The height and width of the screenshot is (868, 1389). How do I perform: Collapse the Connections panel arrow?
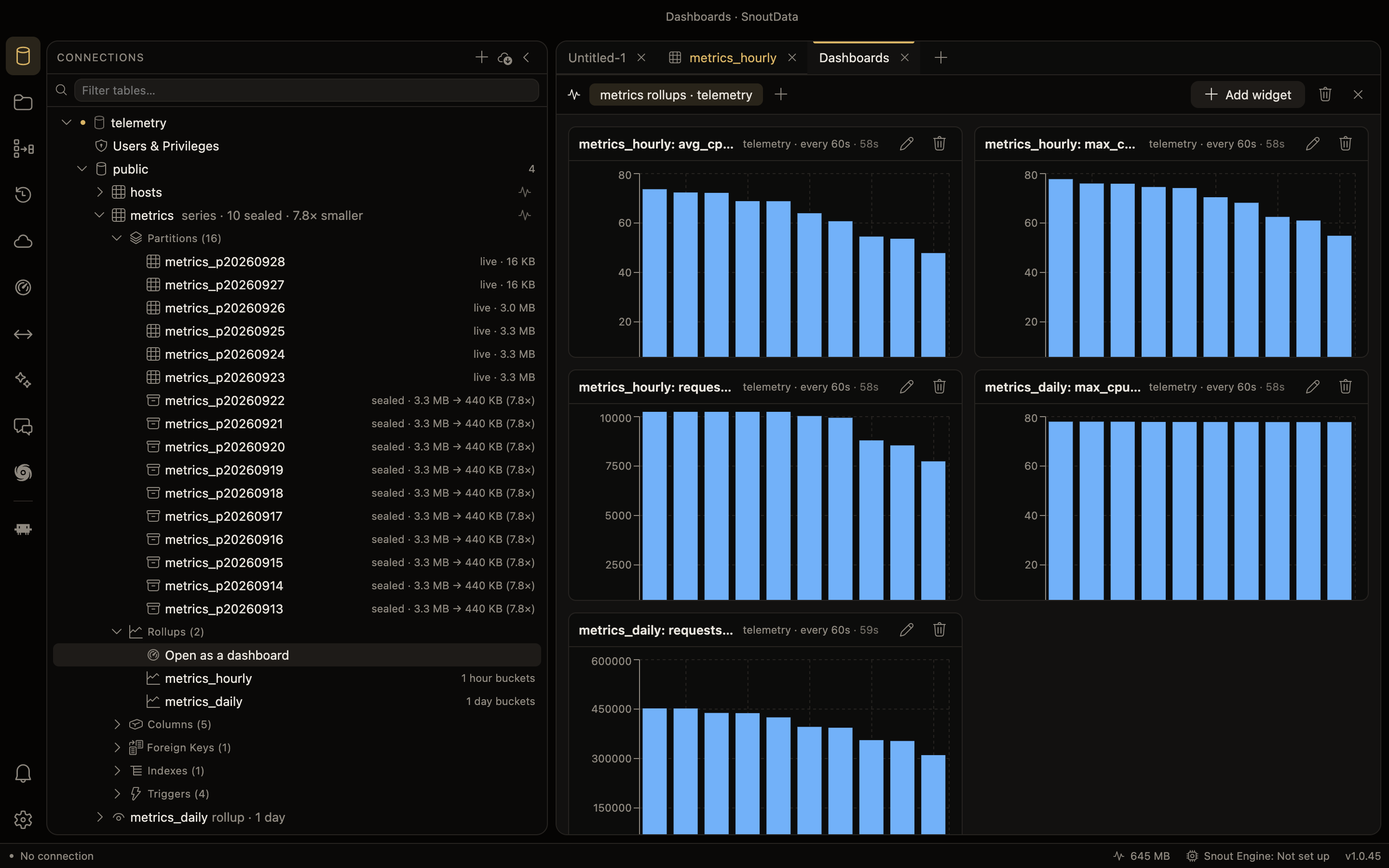(526, 57)
